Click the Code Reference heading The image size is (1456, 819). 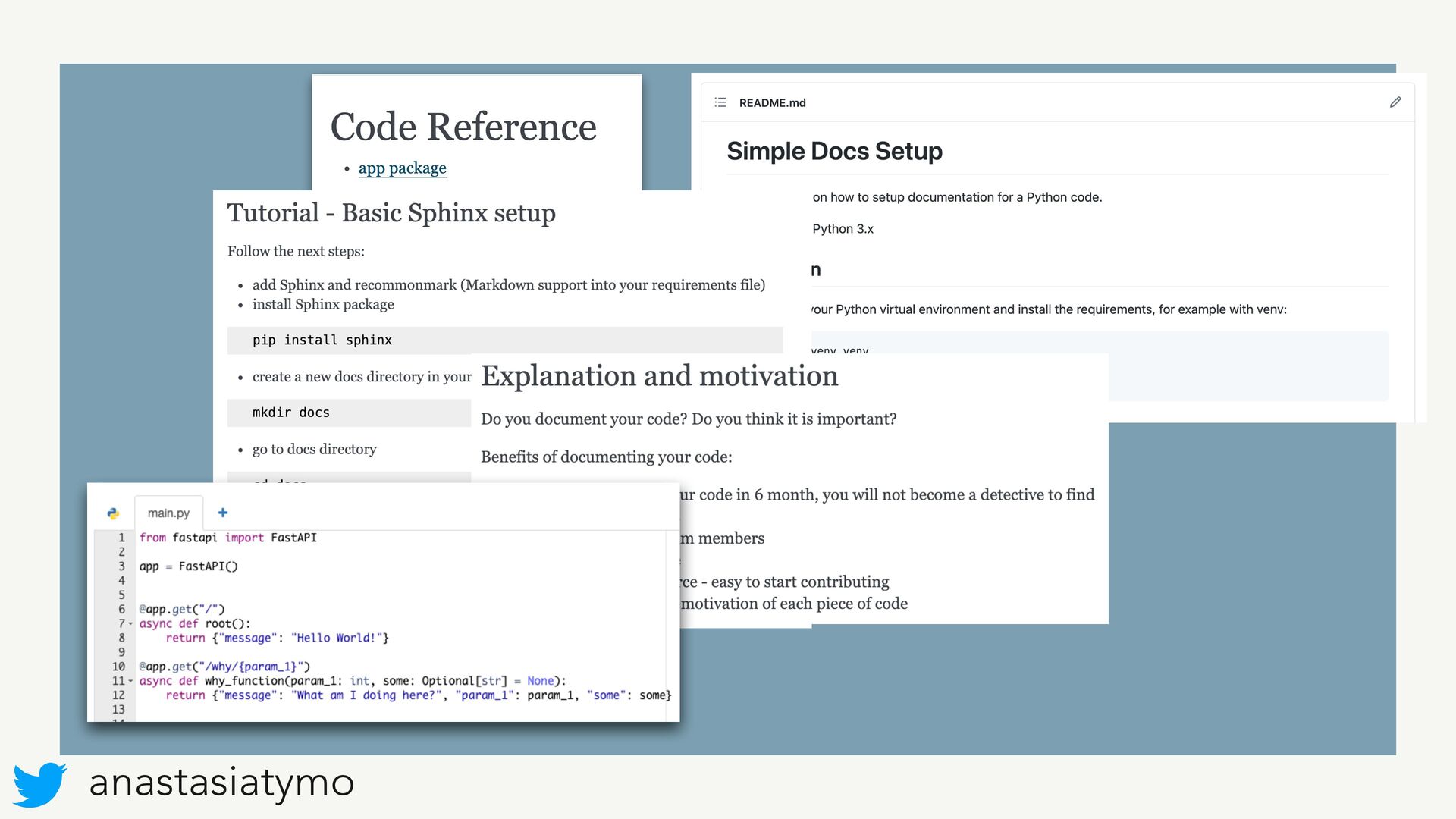pyautogui.click(x=463, y=127)
